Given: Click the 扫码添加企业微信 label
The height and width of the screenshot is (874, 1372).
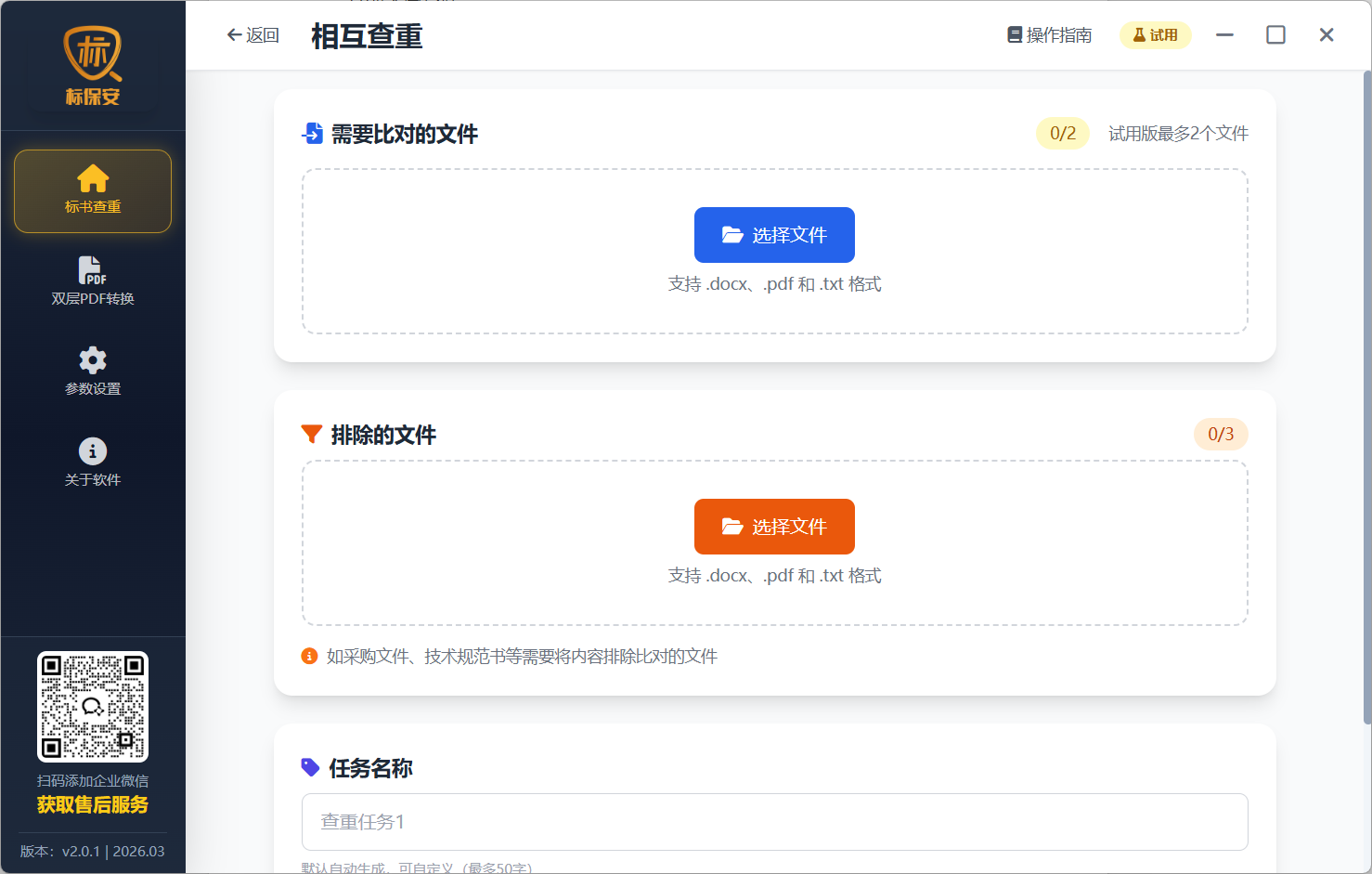Looking at the screenshot, I should [93, 781].
